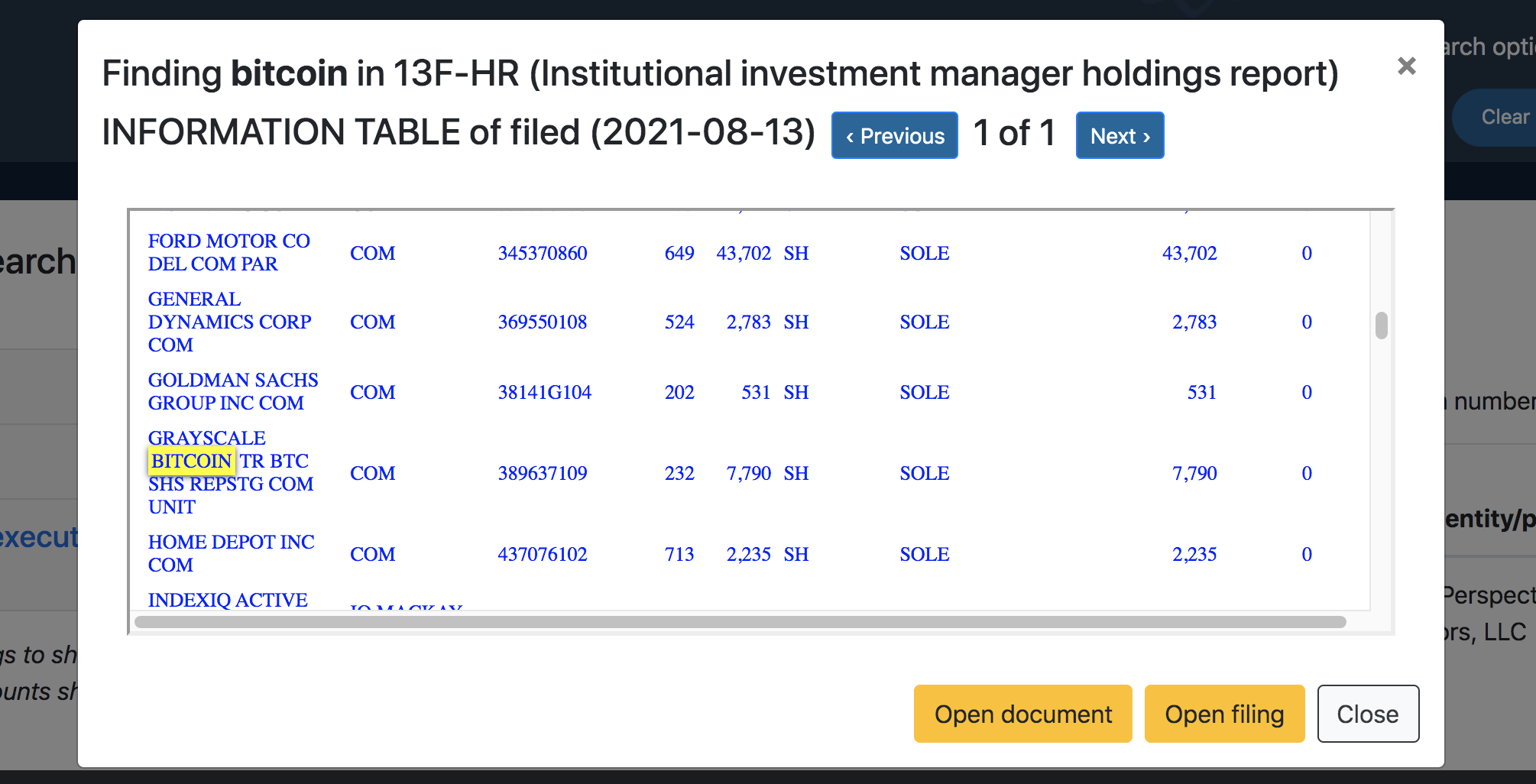Viewport: 1536px width, 784px height.
Task: Click the 0 value in the Ford row
Action: (1307, 253)
